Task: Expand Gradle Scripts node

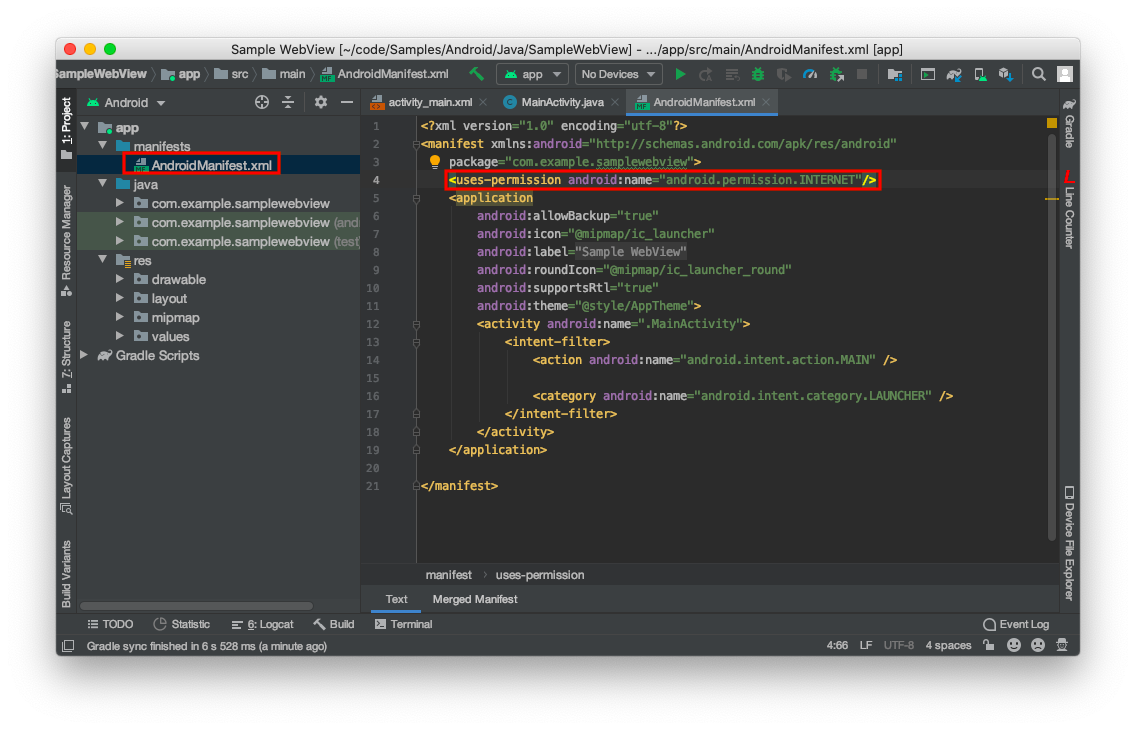Action: pyautogui.click(x=85, y=355)
